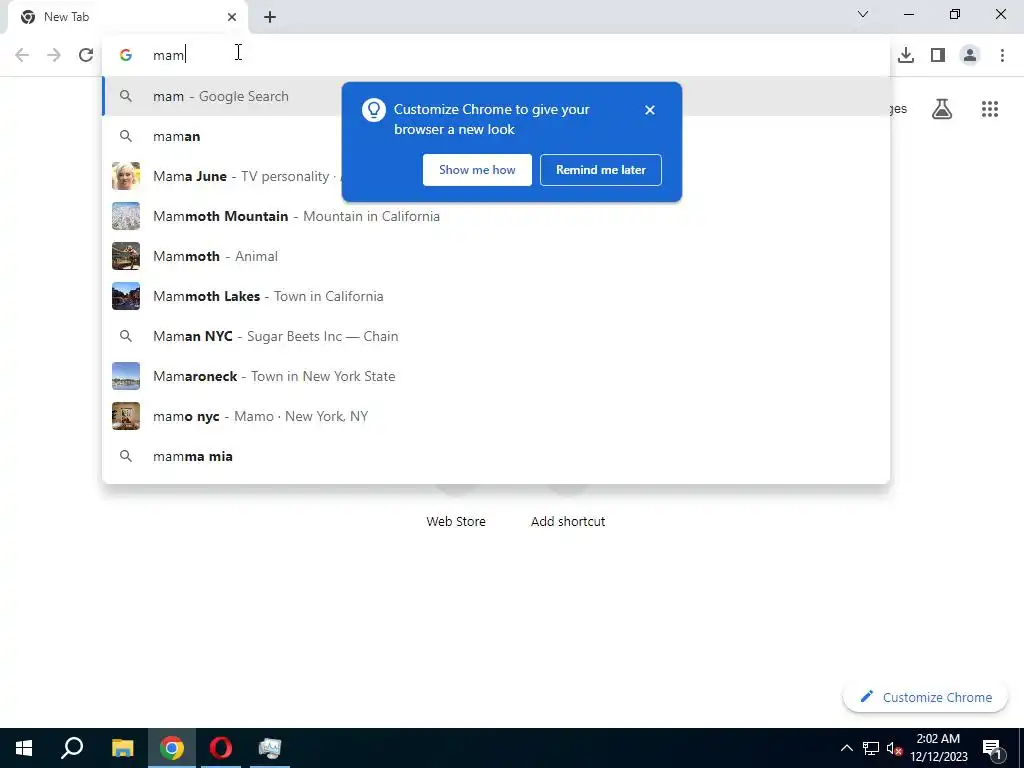This screenshot has height=768, width=1024.
Task: Click the lightbulb icon in tooltip
Action: 374,110
